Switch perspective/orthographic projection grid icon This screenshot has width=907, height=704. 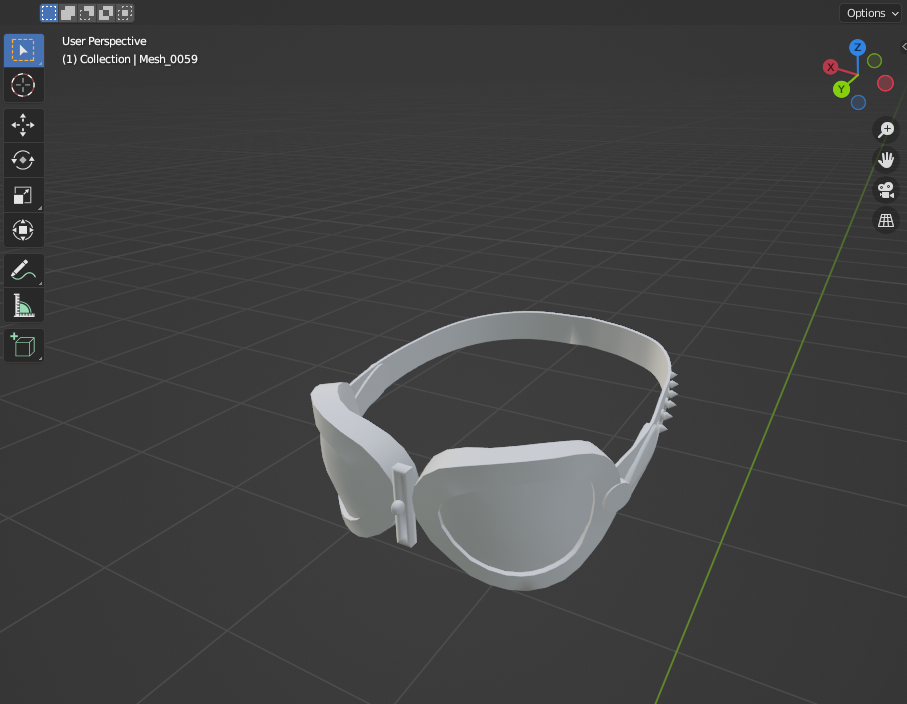point(886,220)
